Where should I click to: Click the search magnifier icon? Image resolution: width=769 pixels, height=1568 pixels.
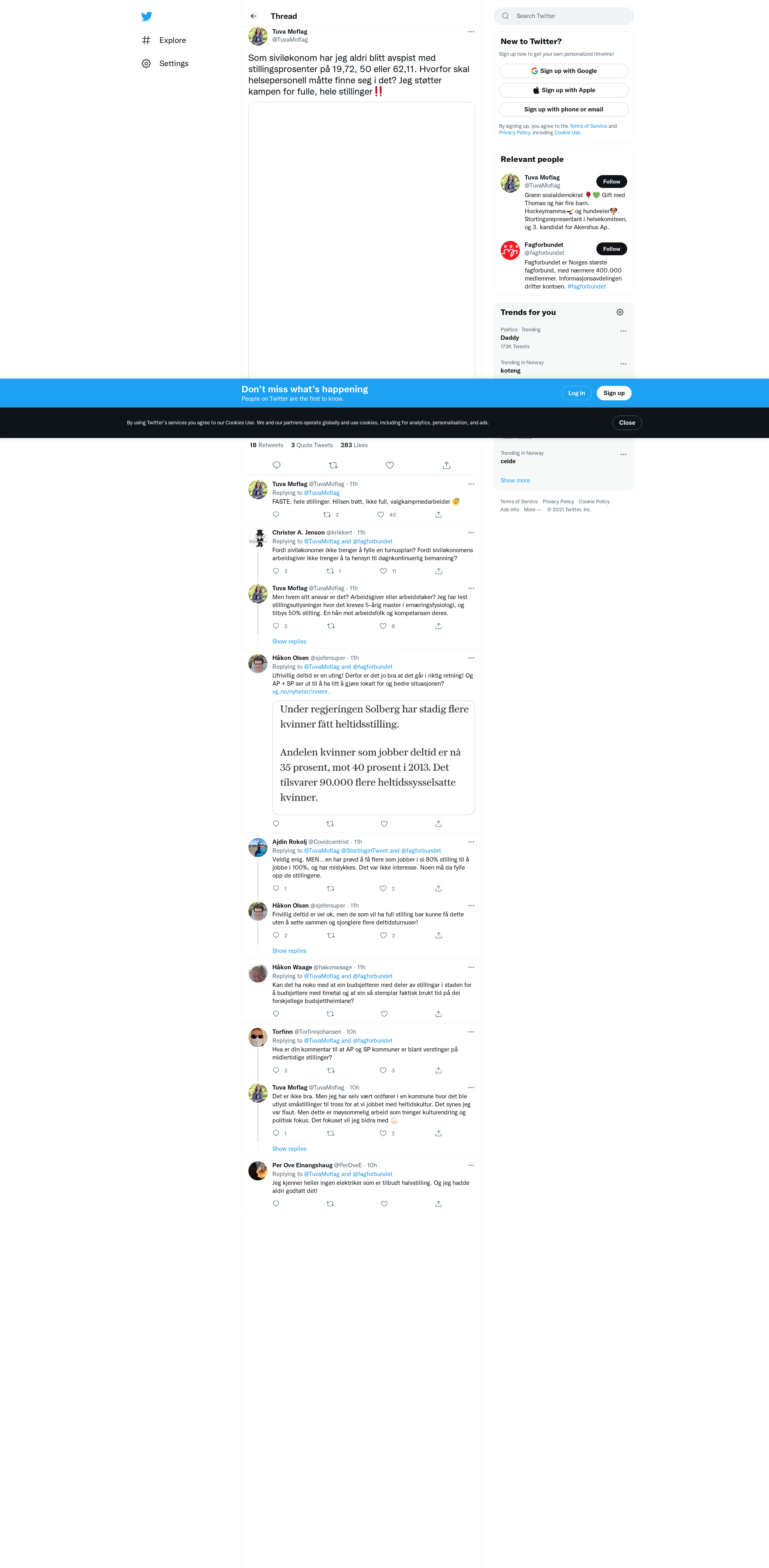click(x=505, y=16)
